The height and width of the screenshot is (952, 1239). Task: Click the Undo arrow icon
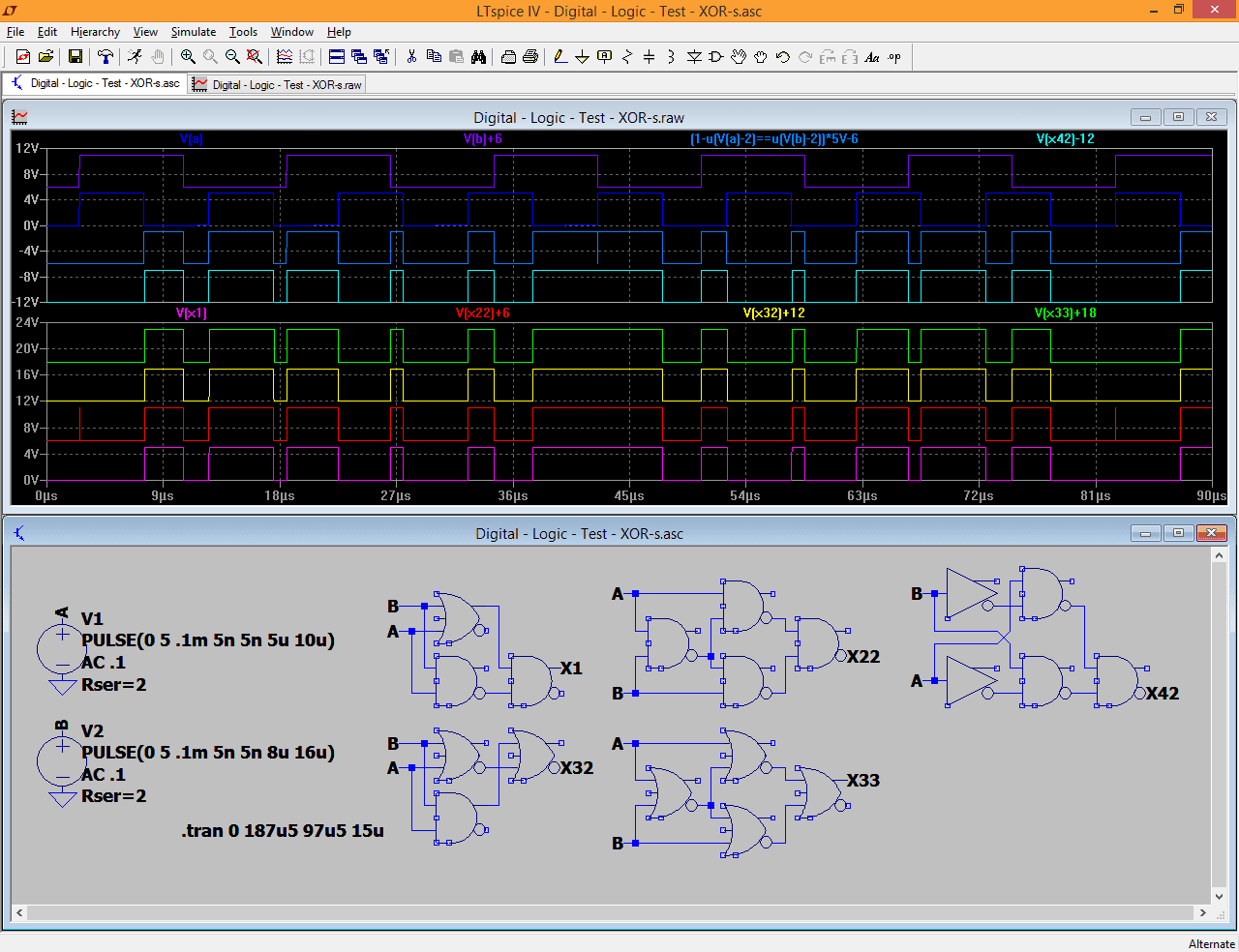pos(783,57)
